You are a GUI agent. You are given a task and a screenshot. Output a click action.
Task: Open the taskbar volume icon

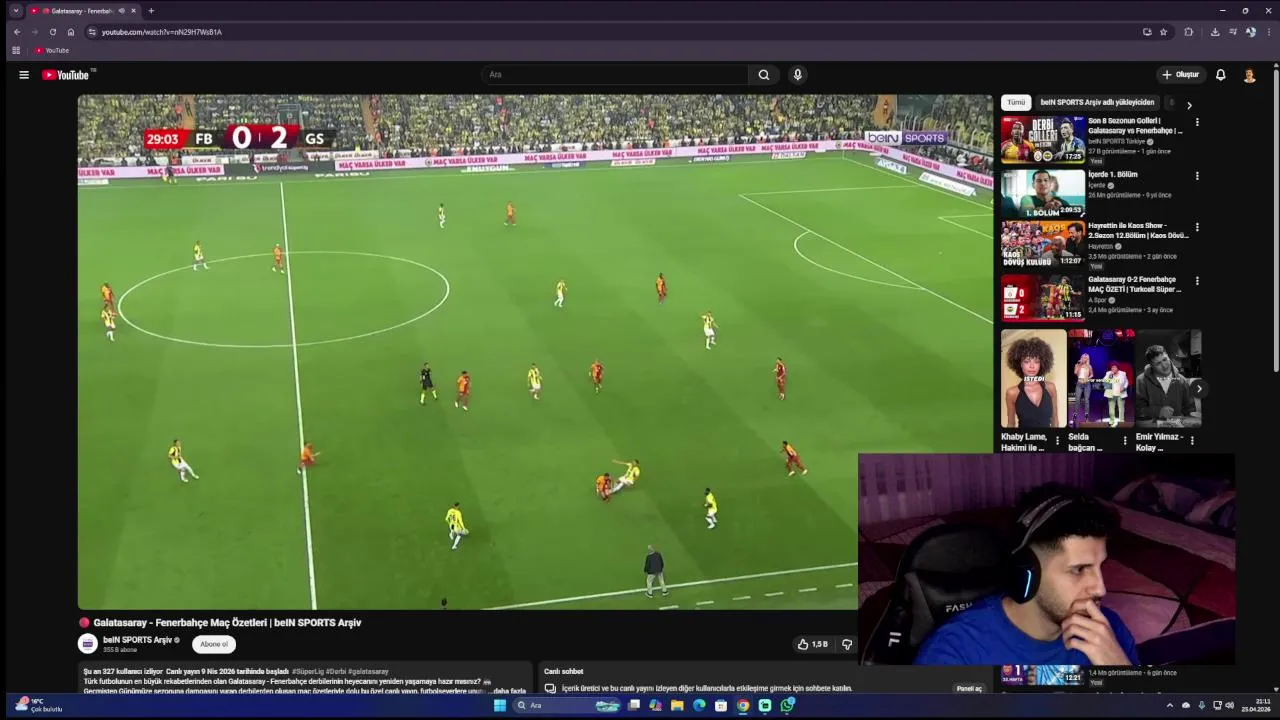pos(1230,705)
